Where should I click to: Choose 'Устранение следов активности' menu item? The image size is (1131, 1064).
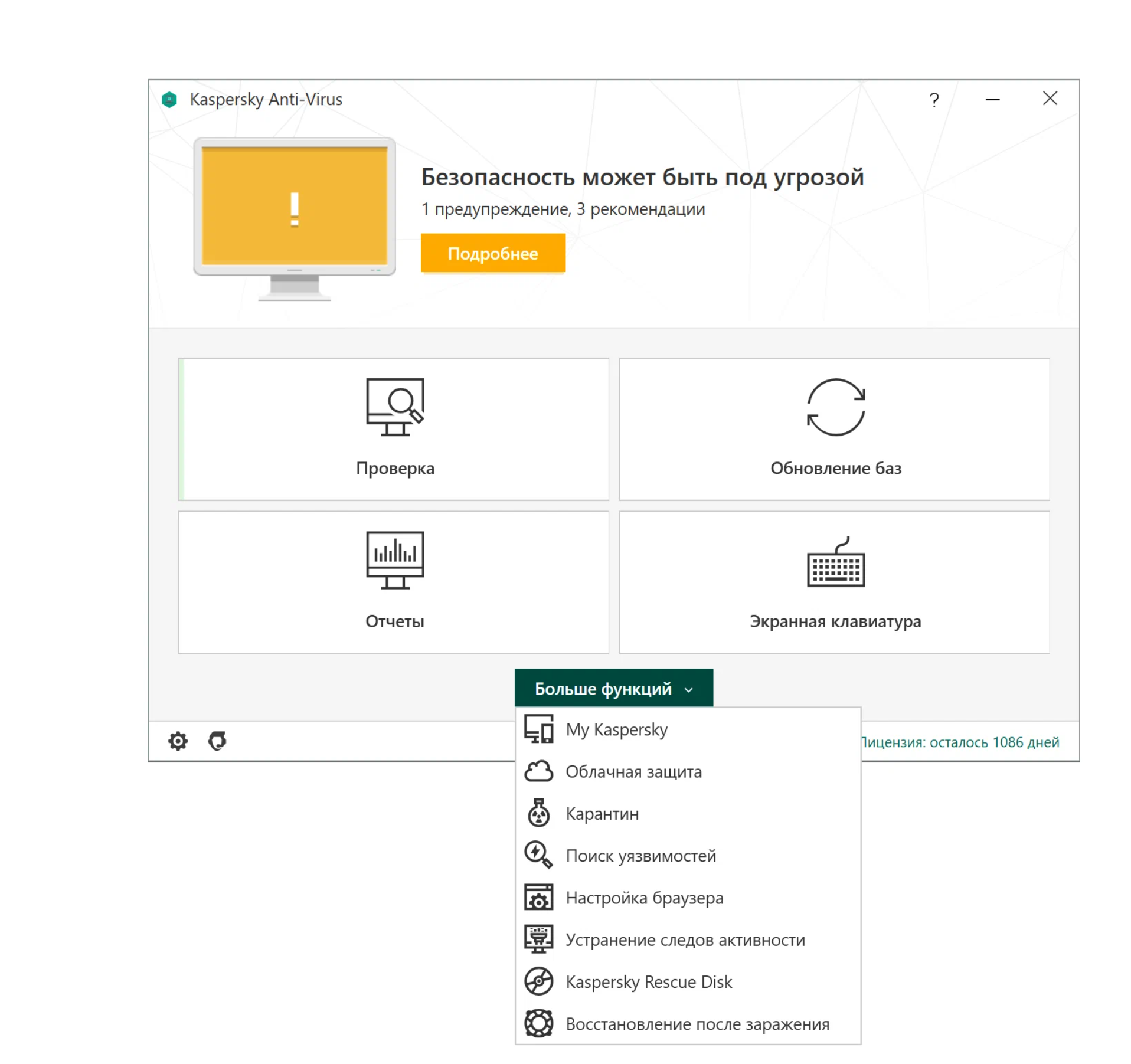(688, 939)
